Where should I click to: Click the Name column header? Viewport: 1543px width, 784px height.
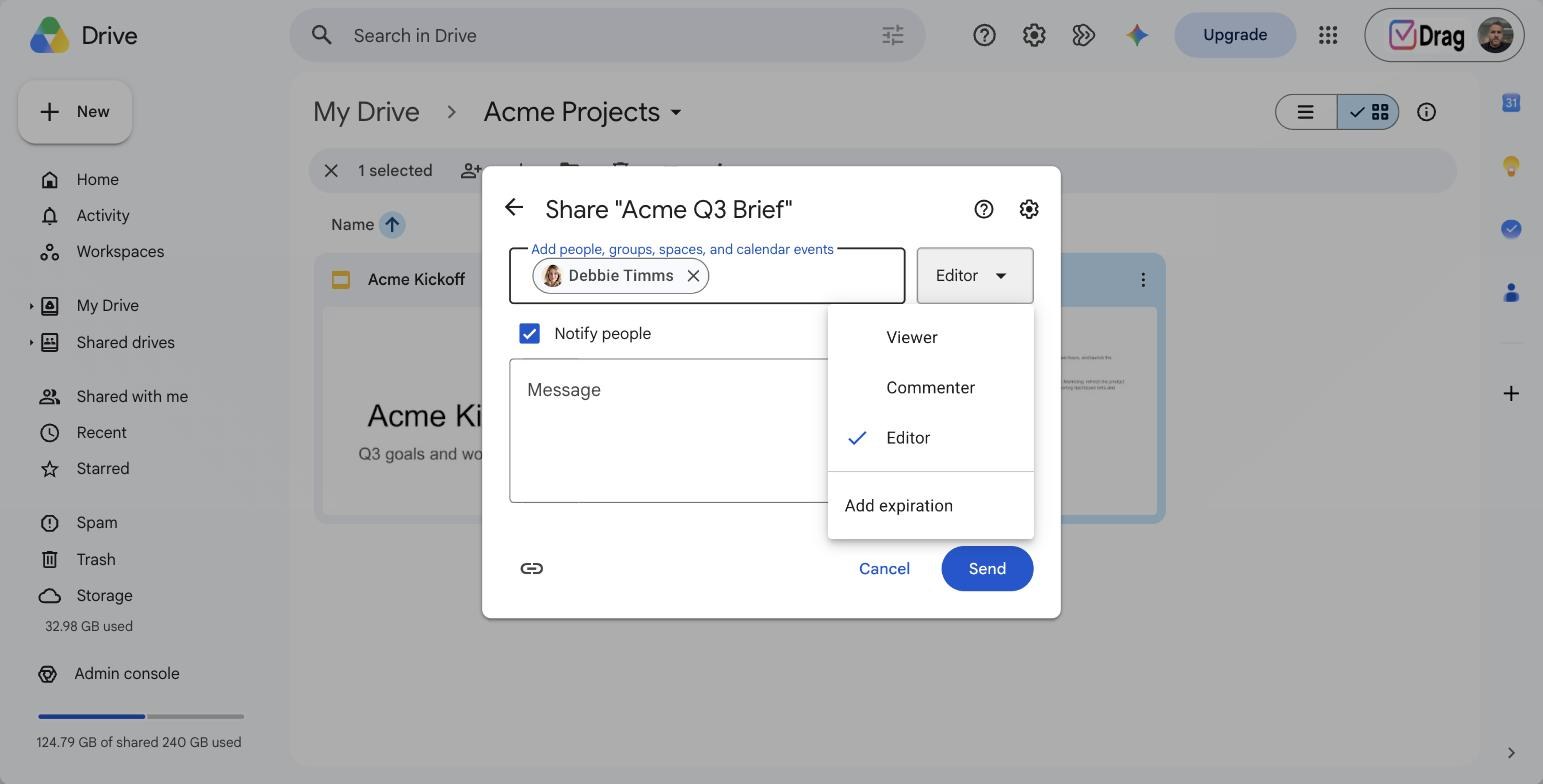pyautogui.click(x=352, y=225)
